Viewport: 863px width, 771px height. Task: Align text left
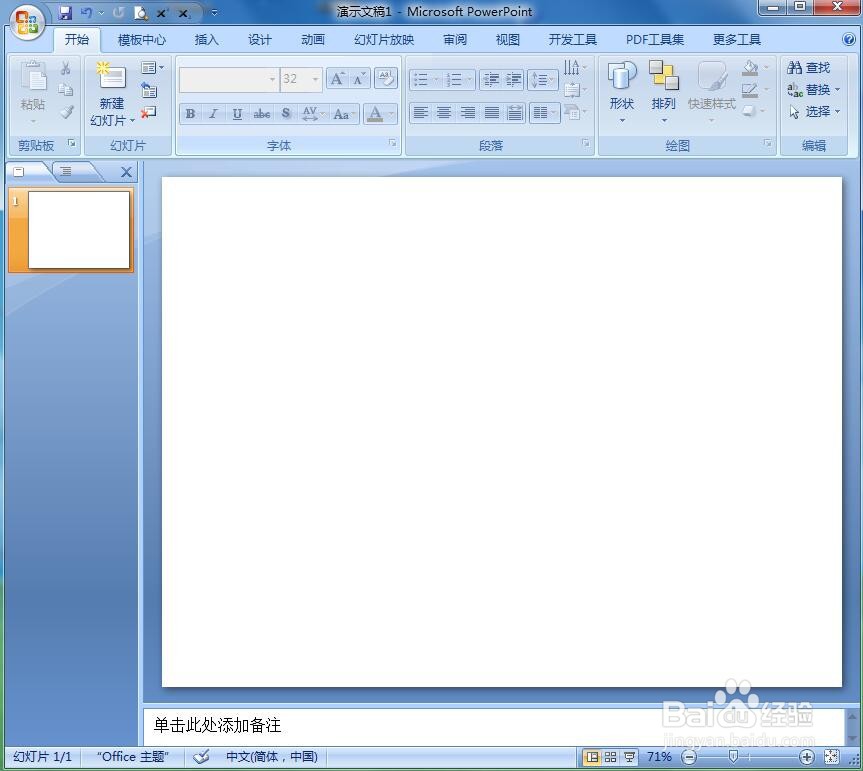(x=420, y=113)
